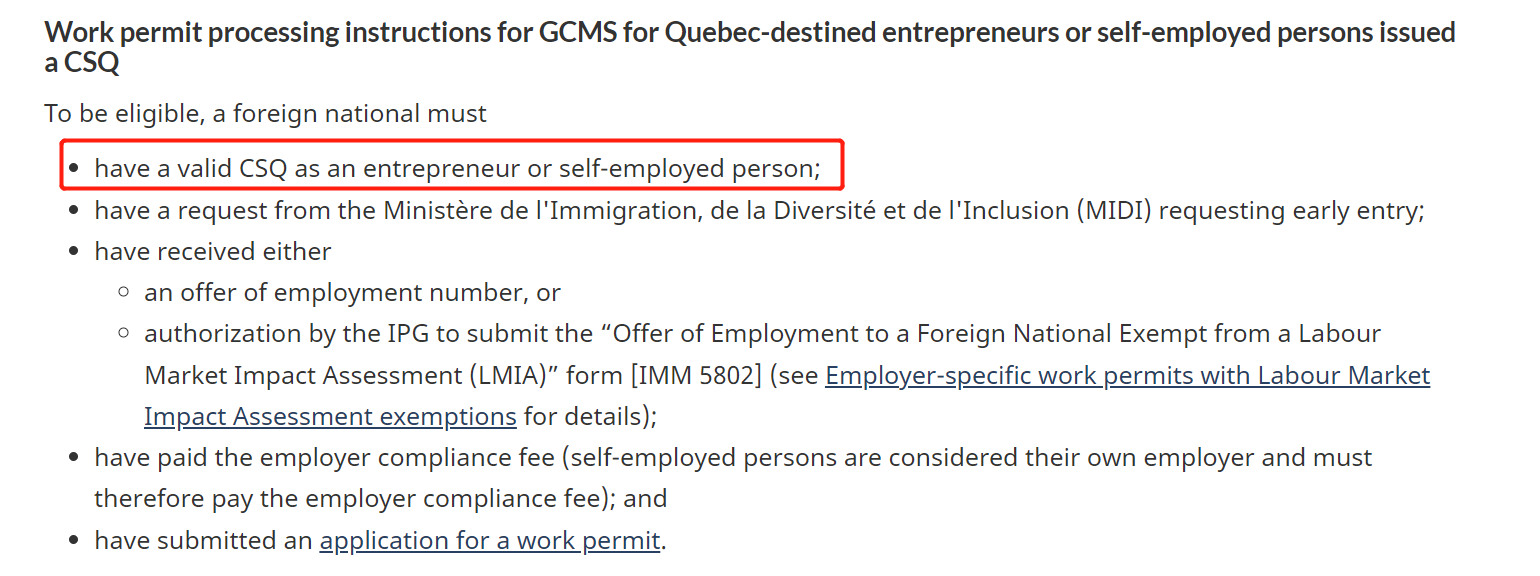Click the "for details" text after the link
1540x576 pixels.
[586, 416]
